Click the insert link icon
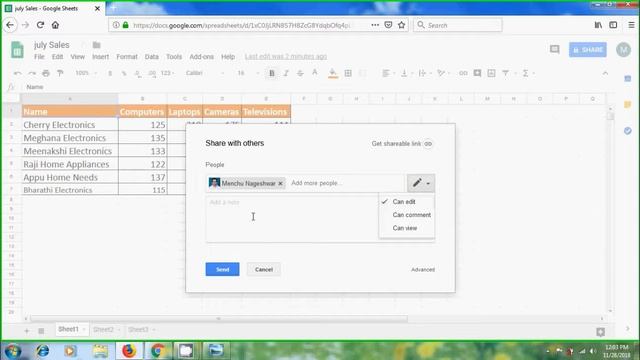This screenshot has width=640, height=360. tap(463, 73)
